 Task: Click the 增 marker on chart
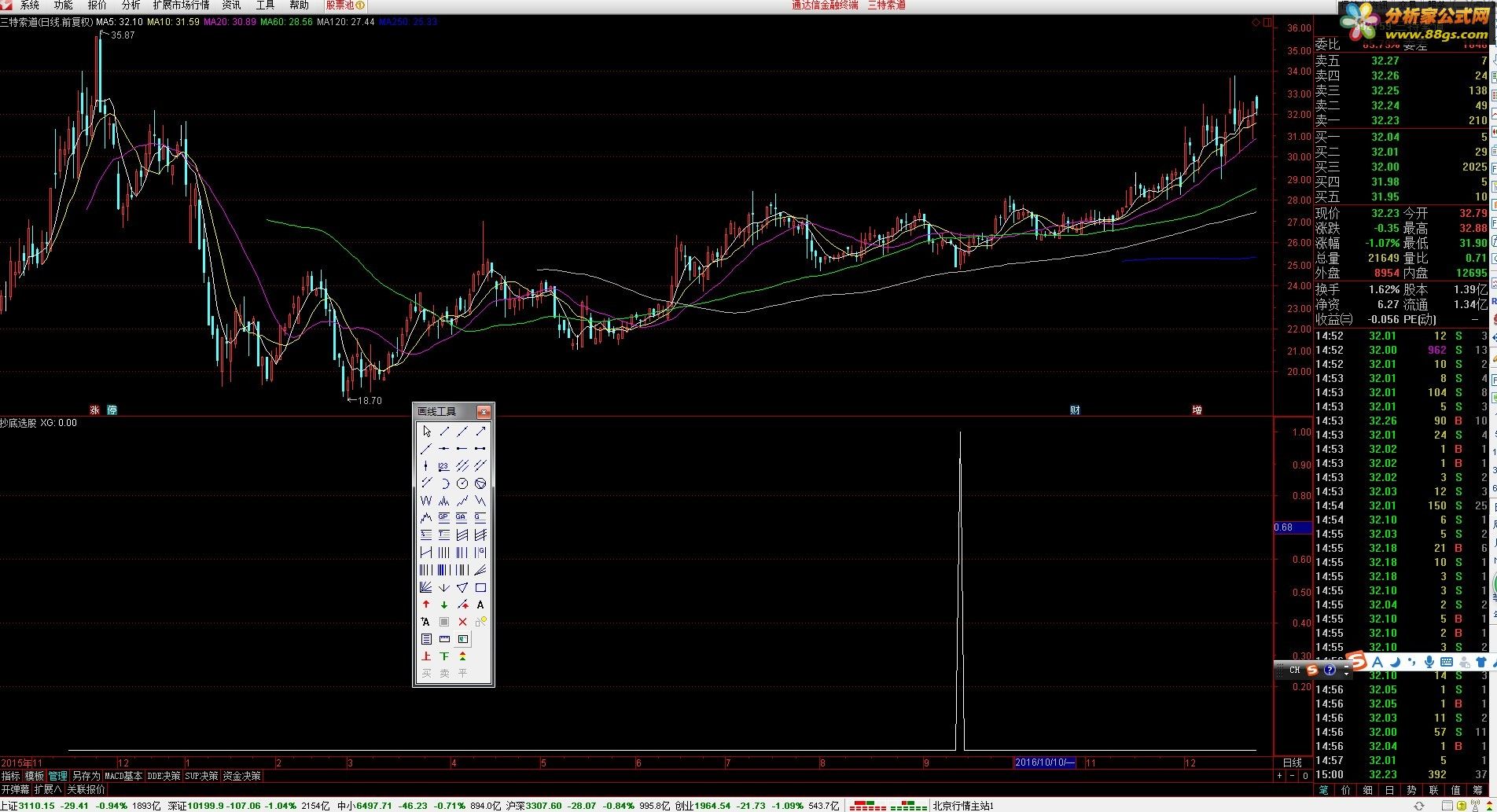point(1197,410)
